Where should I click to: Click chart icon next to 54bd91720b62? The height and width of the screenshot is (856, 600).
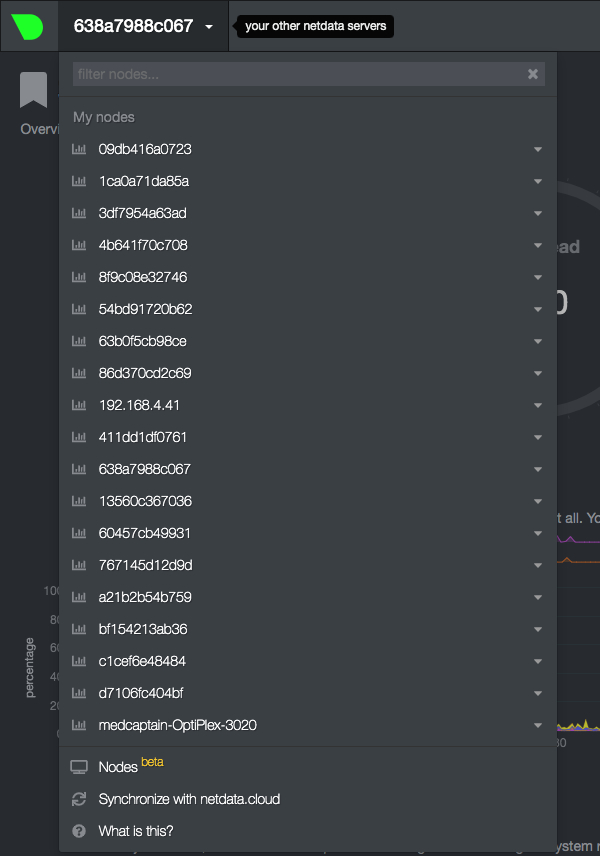79,309
